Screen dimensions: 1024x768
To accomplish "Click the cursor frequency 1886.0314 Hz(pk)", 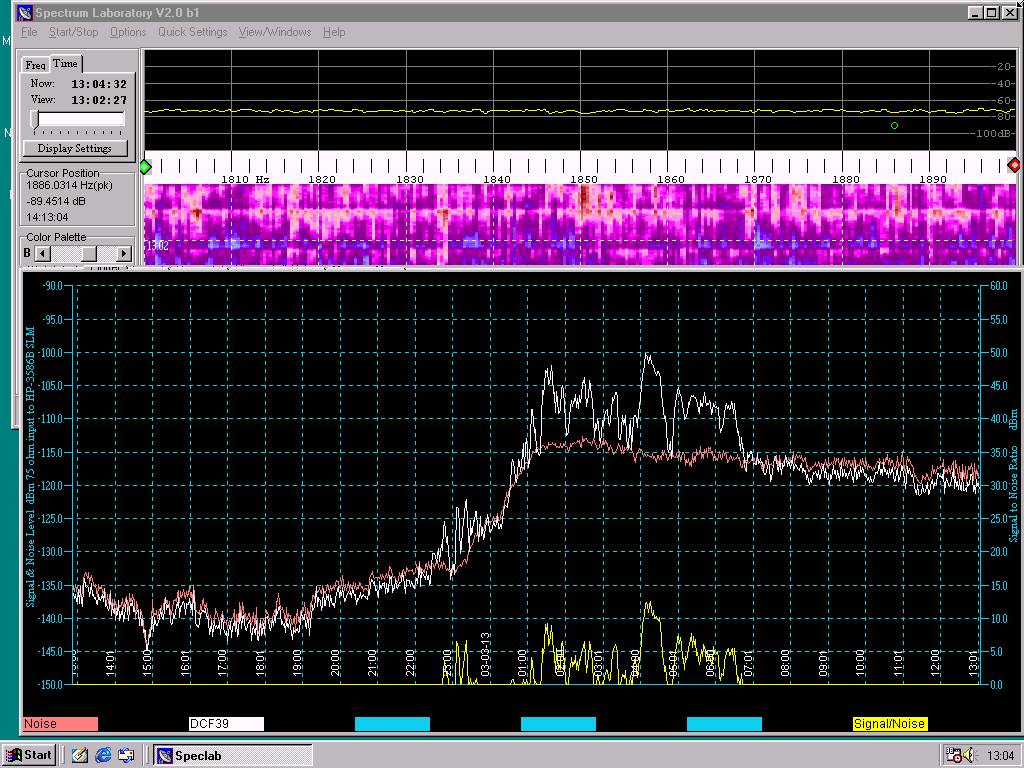I will 69,185.
